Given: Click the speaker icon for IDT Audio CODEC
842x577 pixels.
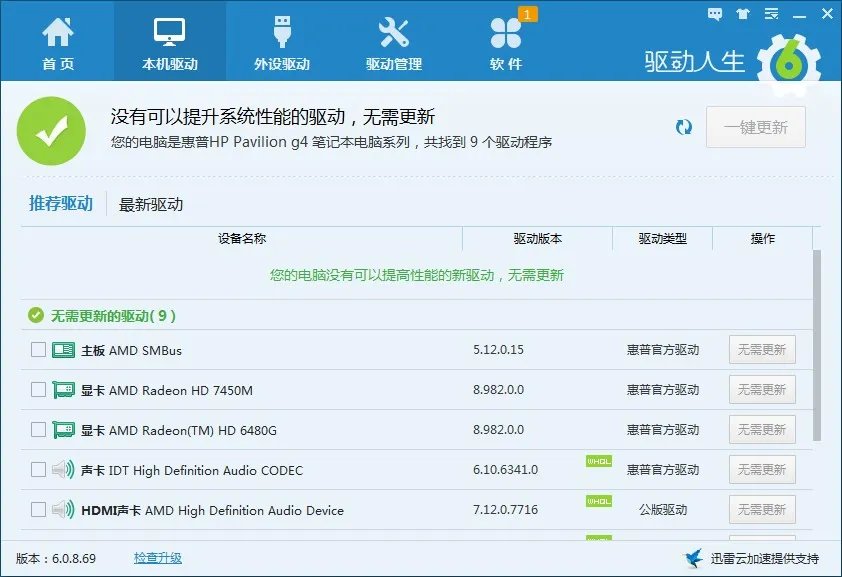Looking at the screenshot, I should pos(63,470).
